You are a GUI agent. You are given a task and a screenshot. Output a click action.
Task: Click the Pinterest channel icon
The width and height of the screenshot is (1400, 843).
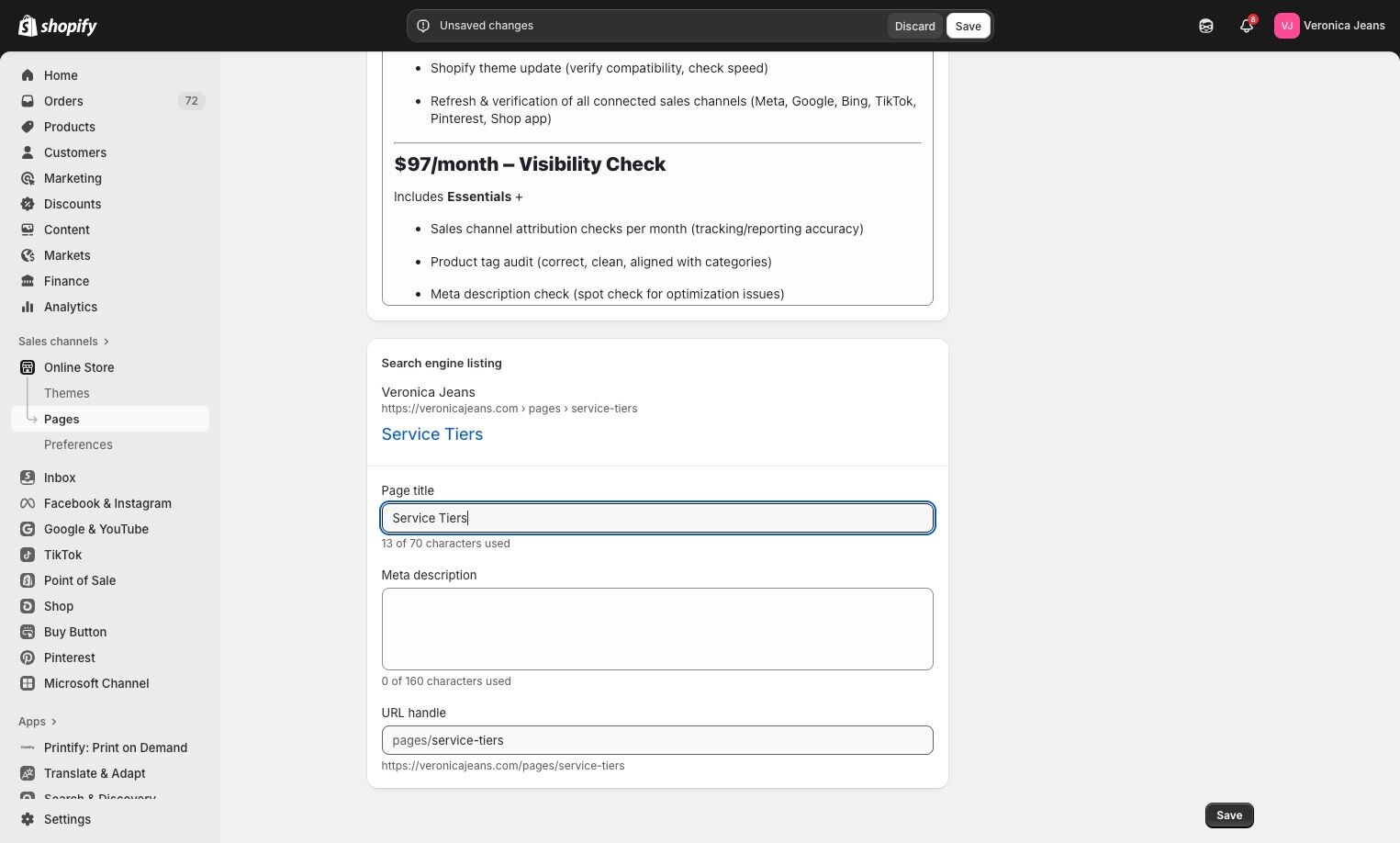coord(28,658)
